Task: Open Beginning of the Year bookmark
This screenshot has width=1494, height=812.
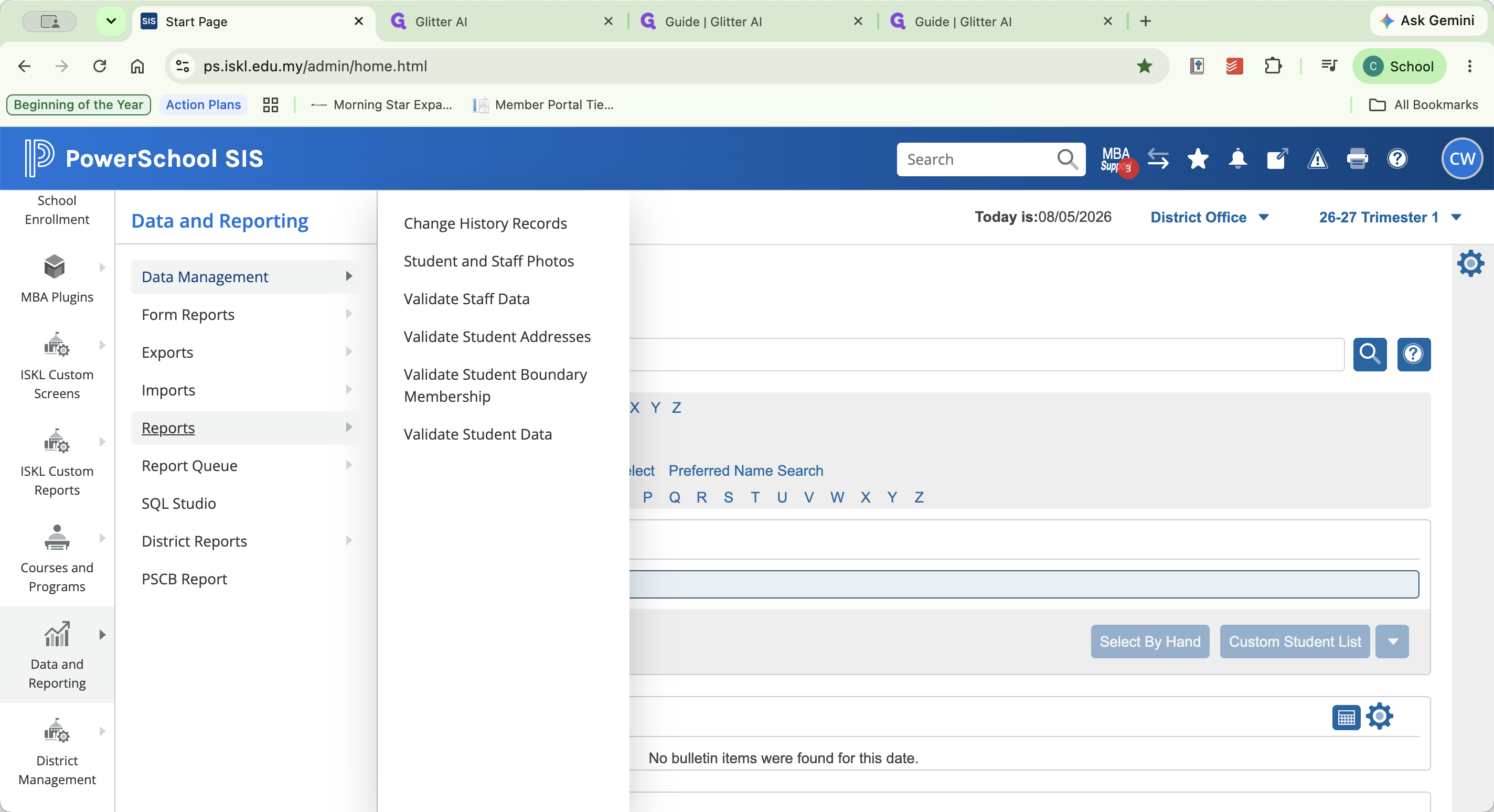Action: (78, 105)
